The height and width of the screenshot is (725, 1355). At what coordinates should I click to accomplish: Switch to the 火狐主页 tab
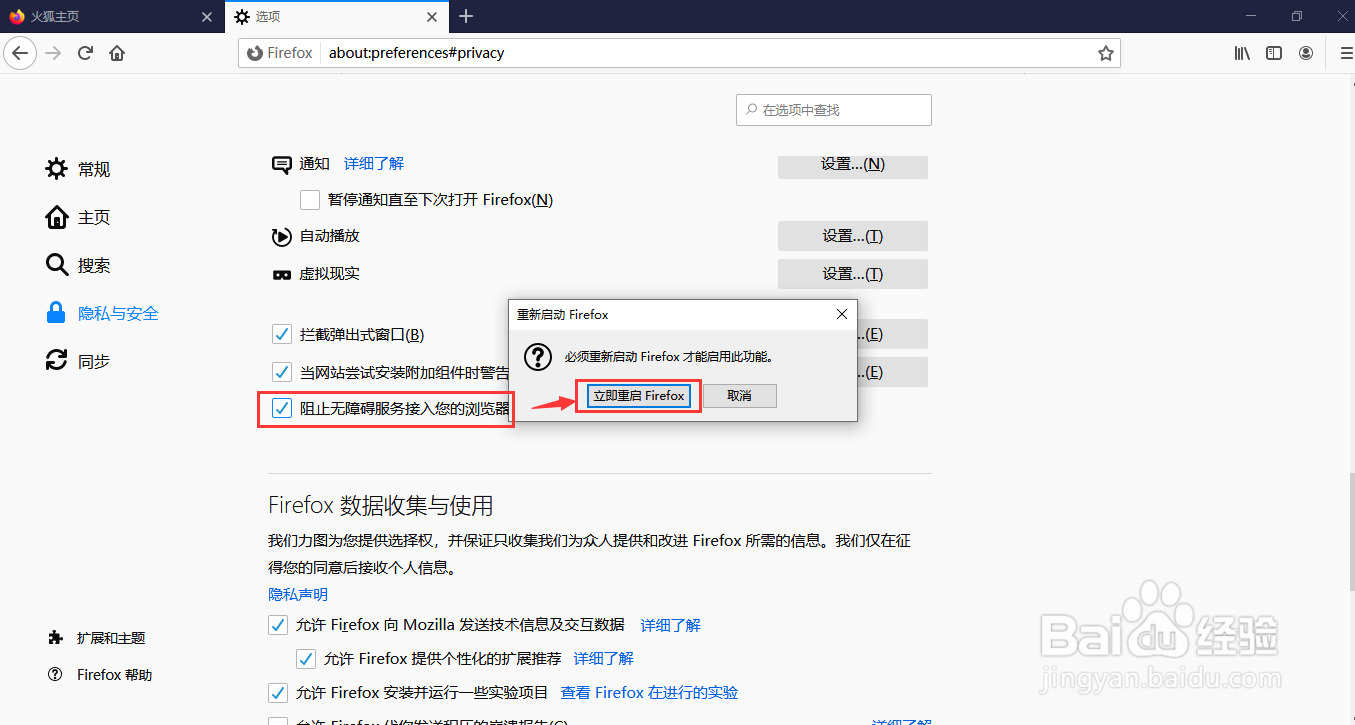click(112, 17)
